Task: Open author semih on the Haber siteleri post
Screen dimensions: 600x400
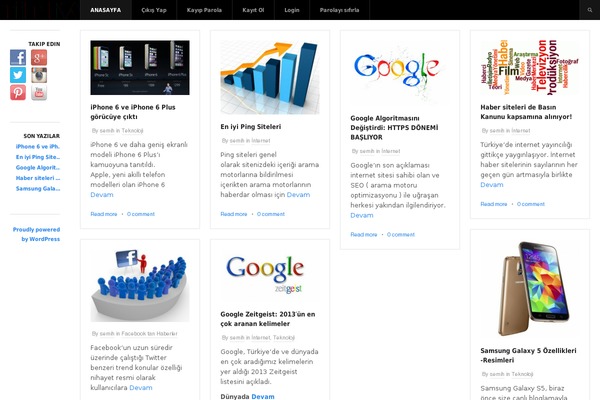Action: click(497, 131)
